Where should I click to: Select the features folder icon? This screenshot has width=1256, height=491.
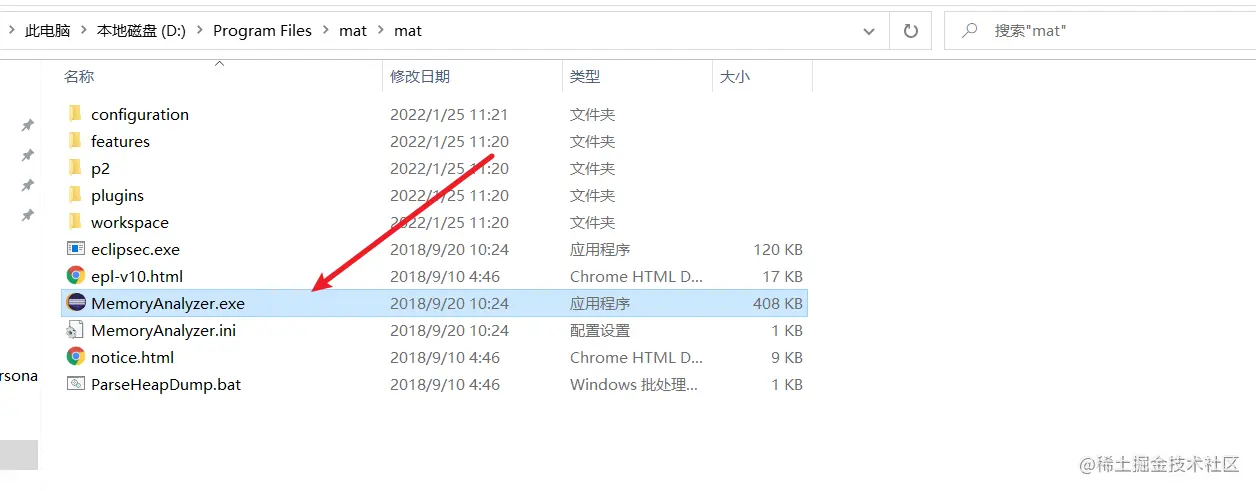tap(75, 141)
